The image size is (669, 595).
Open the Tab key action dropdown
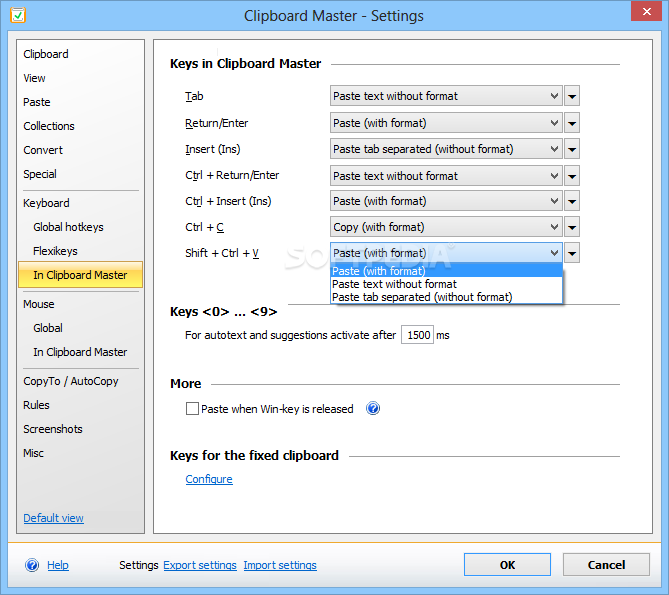point(446,96)
